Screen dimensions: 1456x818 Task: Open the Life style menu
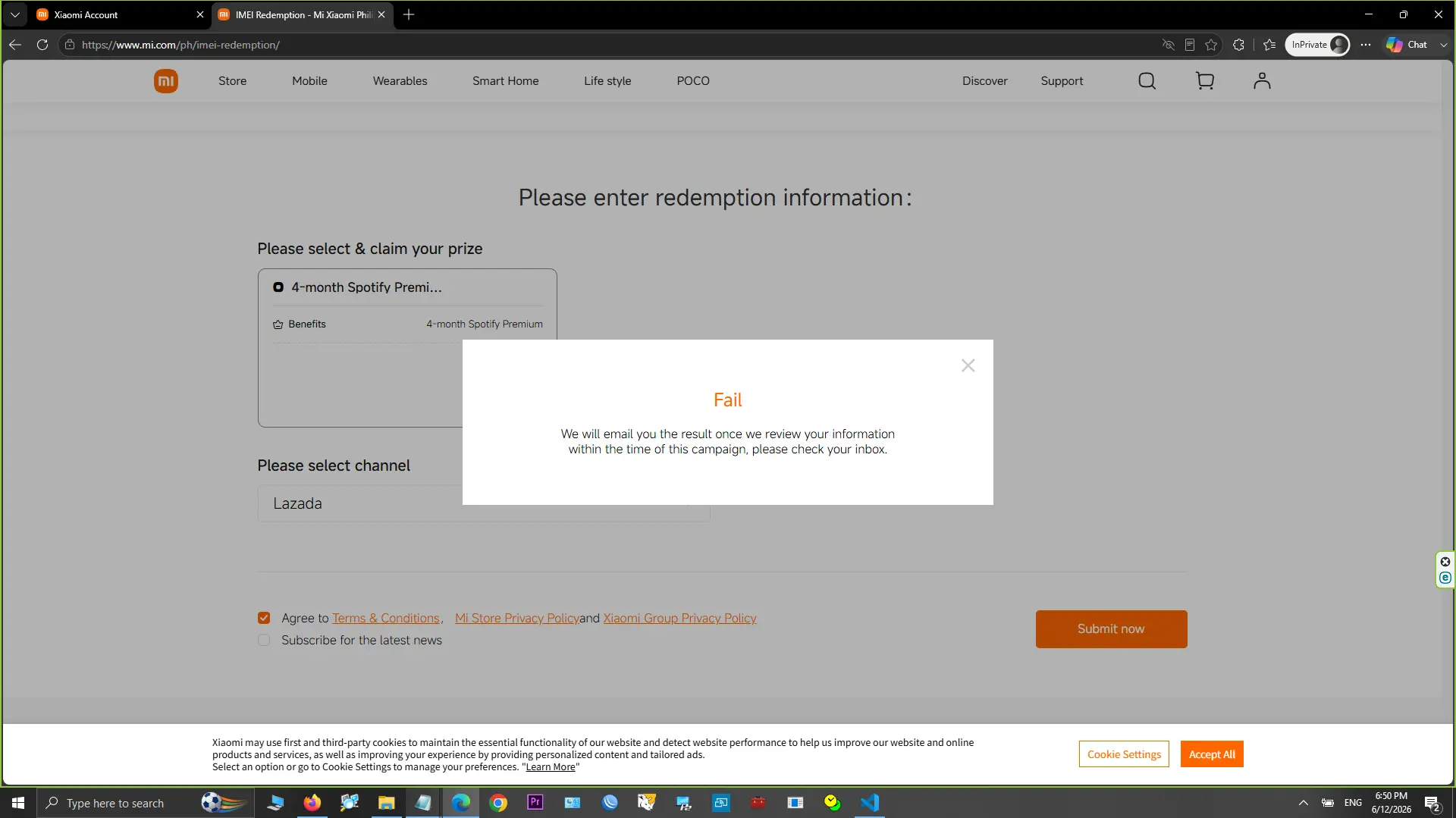(607, 81)
